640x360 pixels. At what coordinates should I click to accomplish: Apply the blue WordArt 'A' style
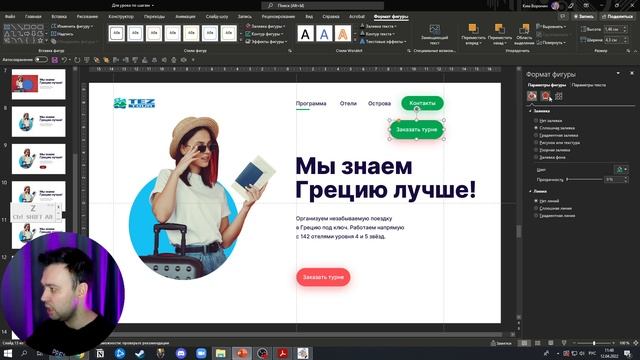coord(324,34)
